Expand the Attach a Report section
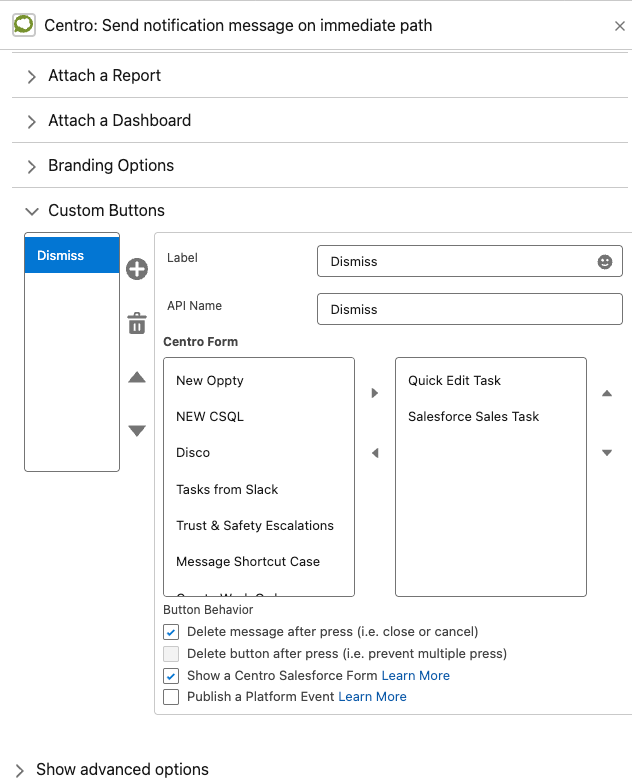 point(104,76)
